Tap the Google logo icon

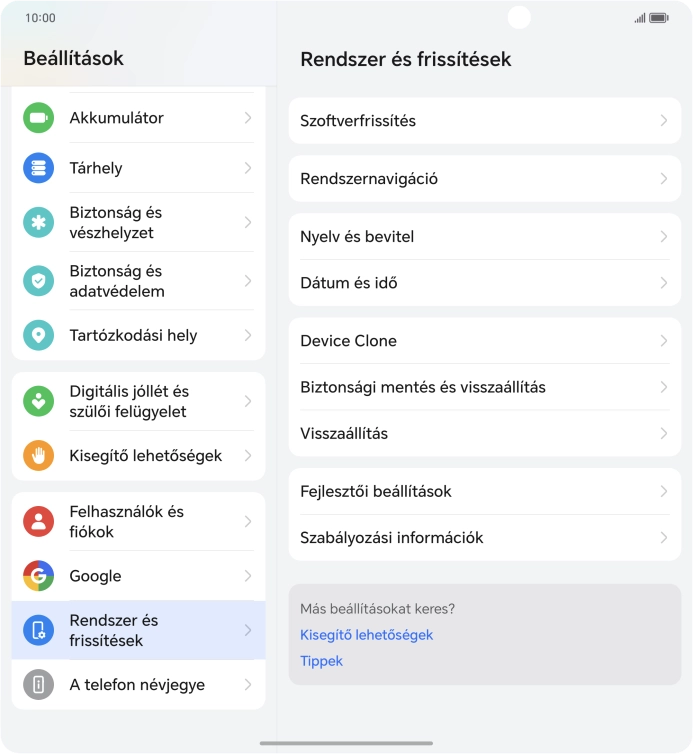pos(38,575)
